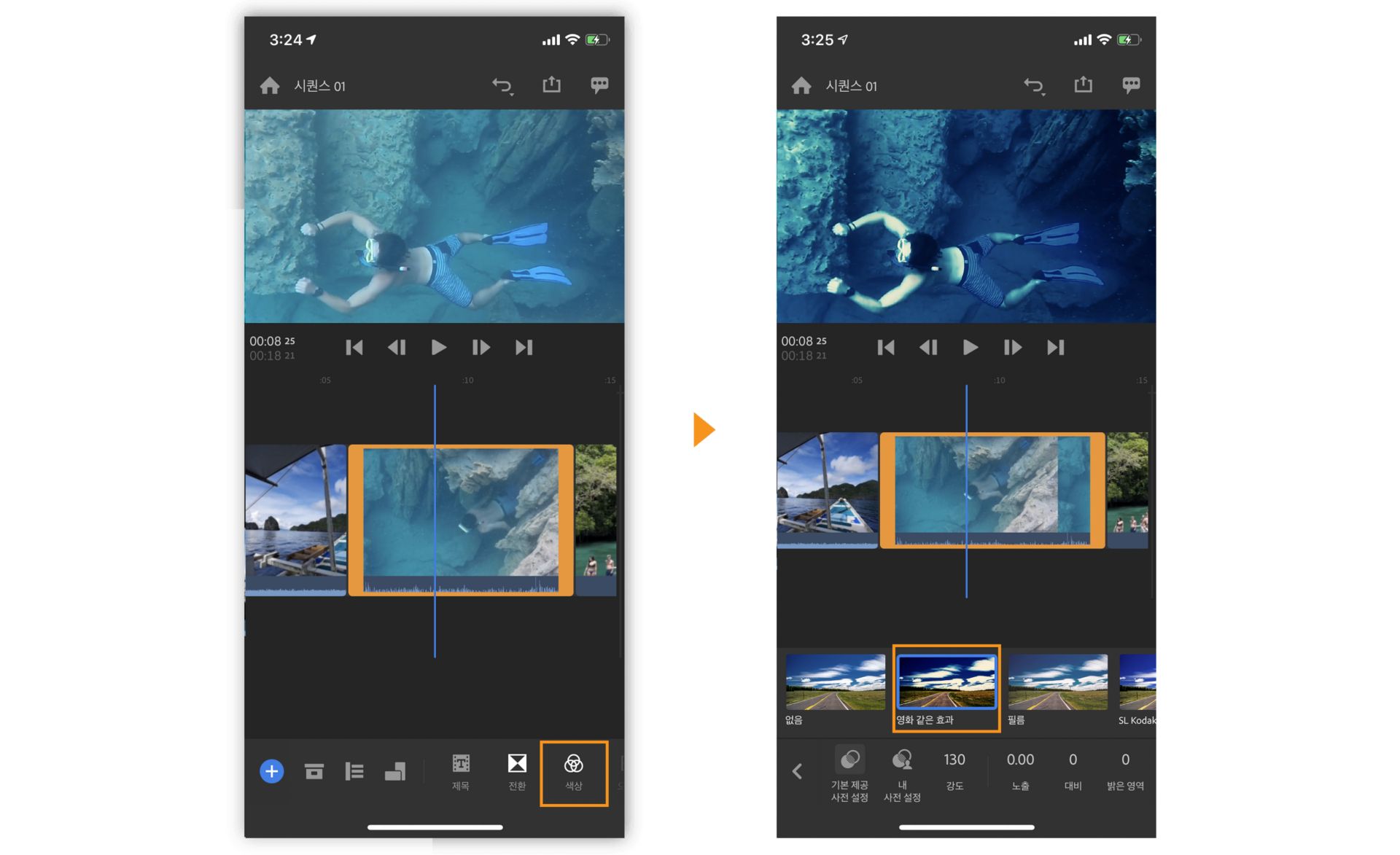Tap the project archive box icon in left toolbar
The height and width of the screenshot is (855, 1400).
(314, 771)
